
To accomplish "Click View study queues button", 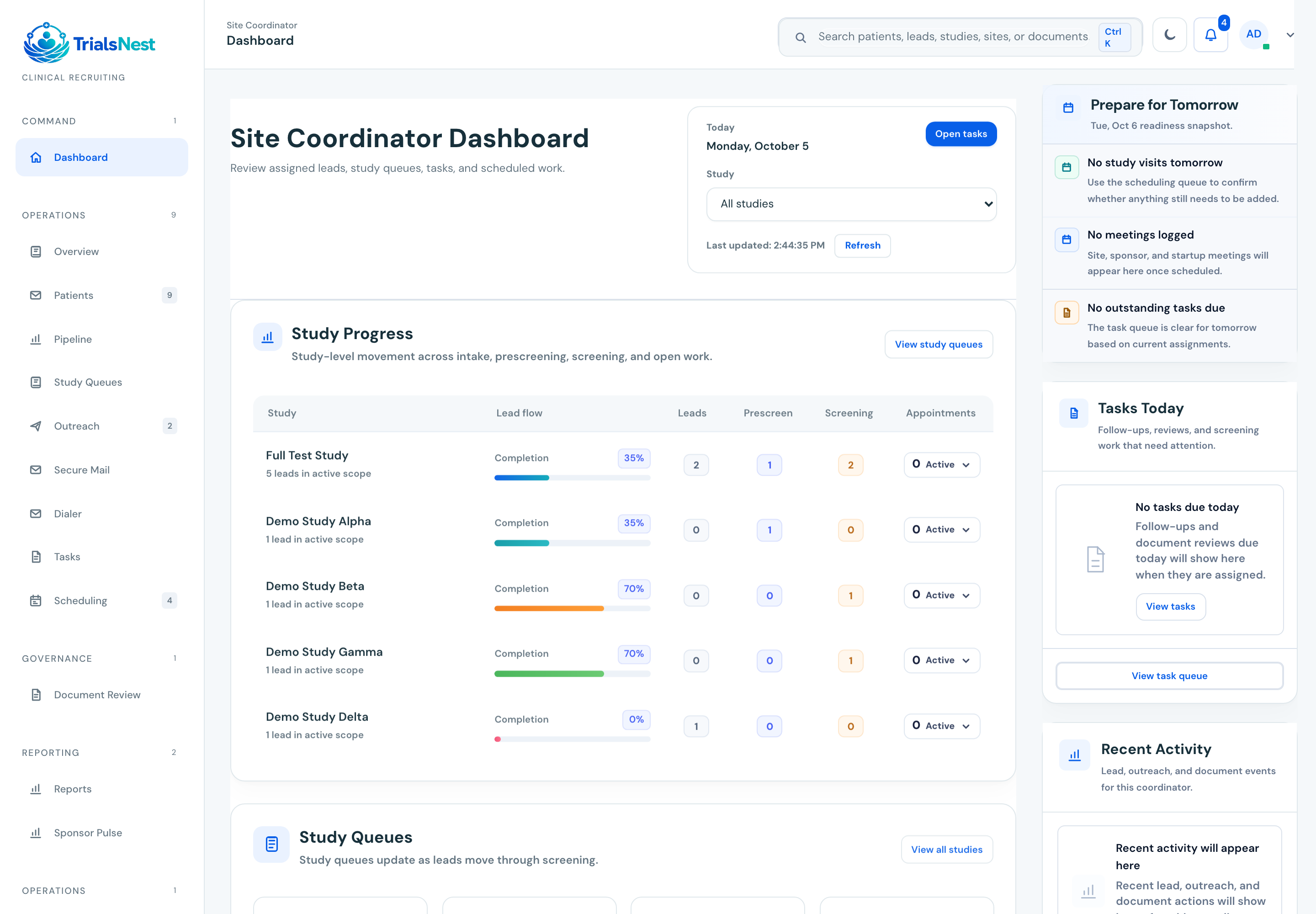I will [x=938, y=344].
